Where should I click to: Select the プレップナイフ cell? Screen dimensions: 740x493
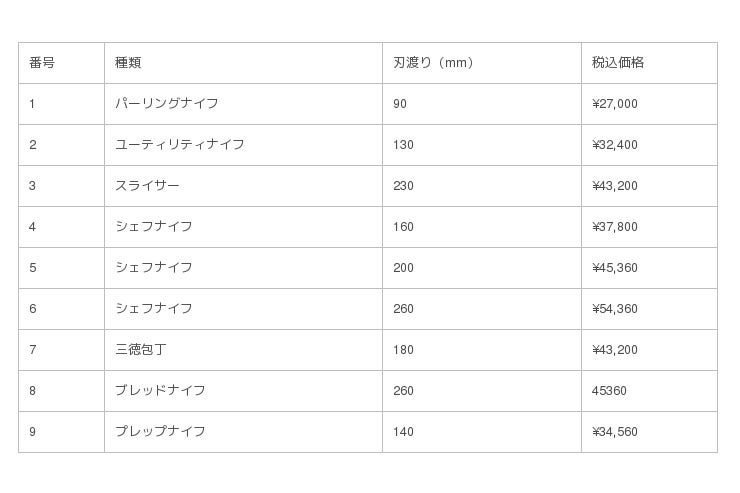[x=160, y=432]
